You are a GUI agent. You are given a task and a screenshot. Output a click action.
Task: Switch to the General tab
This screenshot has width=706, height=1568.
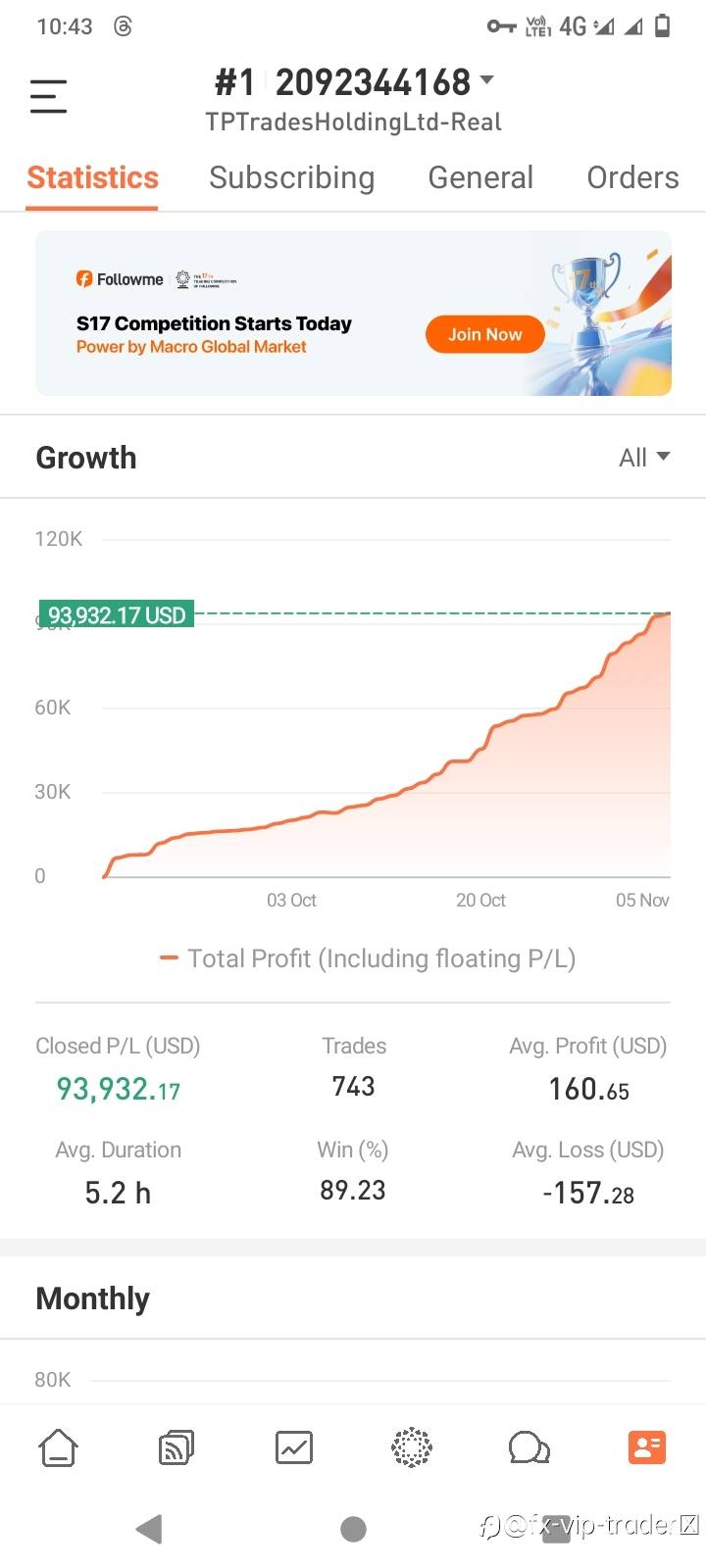[480, 177]
